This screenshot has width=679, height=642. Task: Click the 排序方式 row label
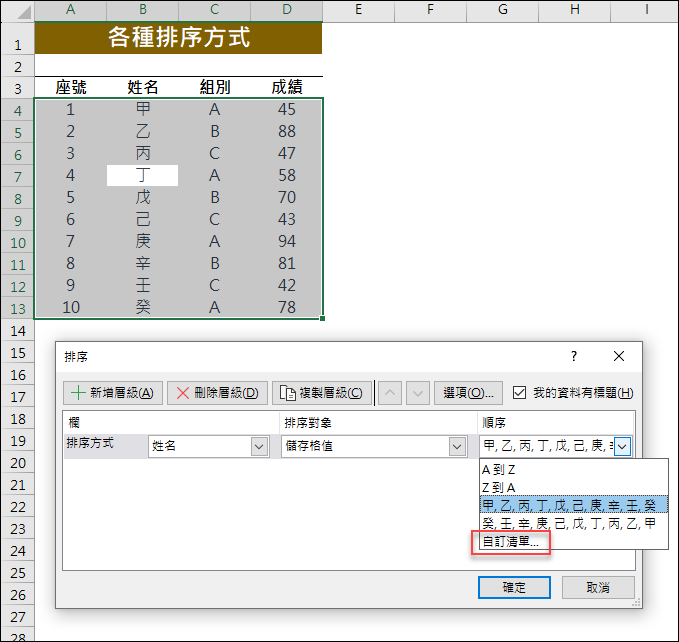point(90,443)
